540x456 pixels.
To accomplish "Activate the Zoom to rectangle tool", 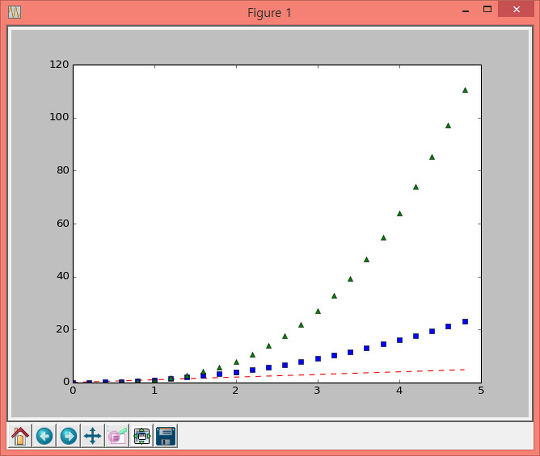I will point(117,436).
